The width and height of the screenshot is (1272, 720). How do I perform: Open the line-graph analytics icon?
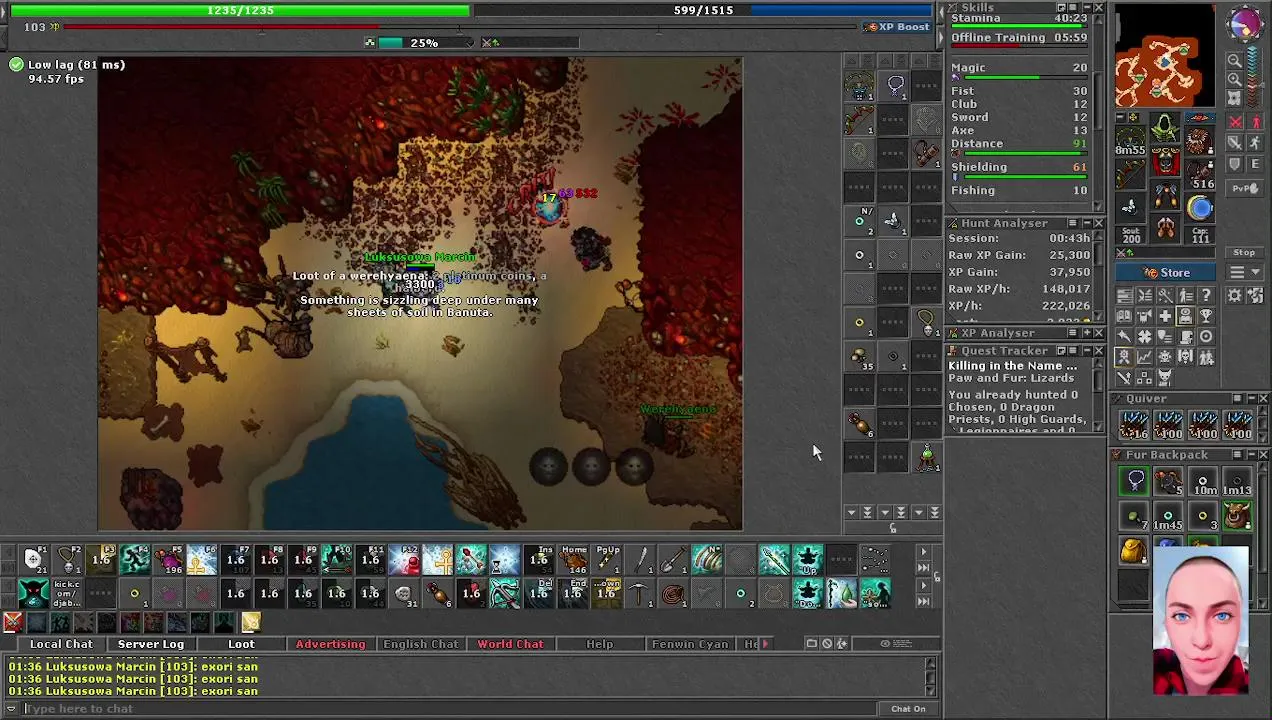pyautogui.click(x=1145, y=357)
